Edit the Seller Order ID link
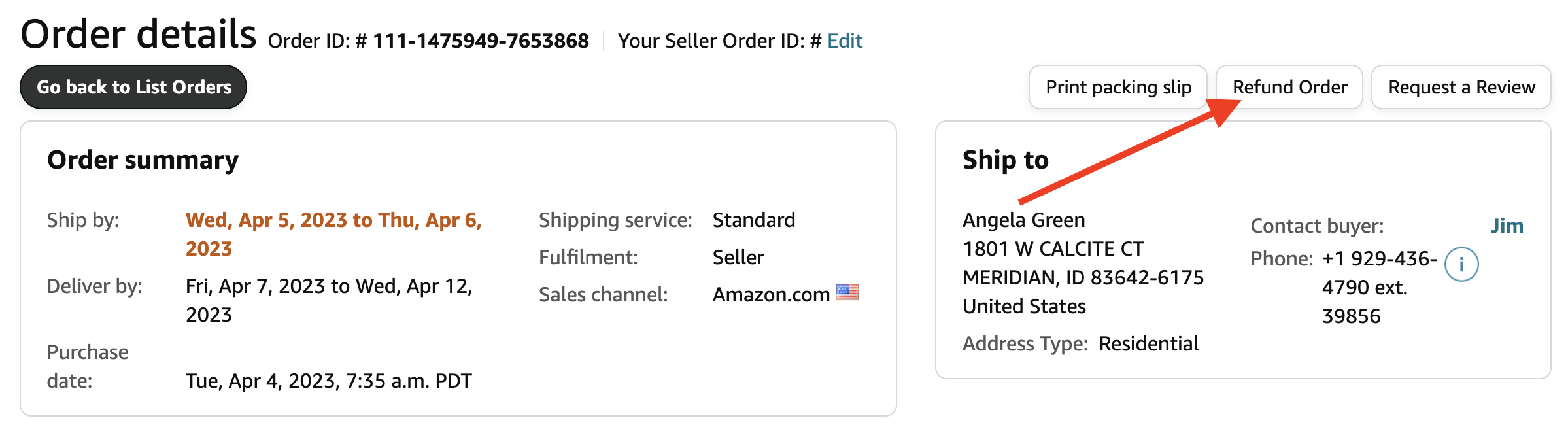The height and width of the screenshot is (442, 1568). click(845, 41)
